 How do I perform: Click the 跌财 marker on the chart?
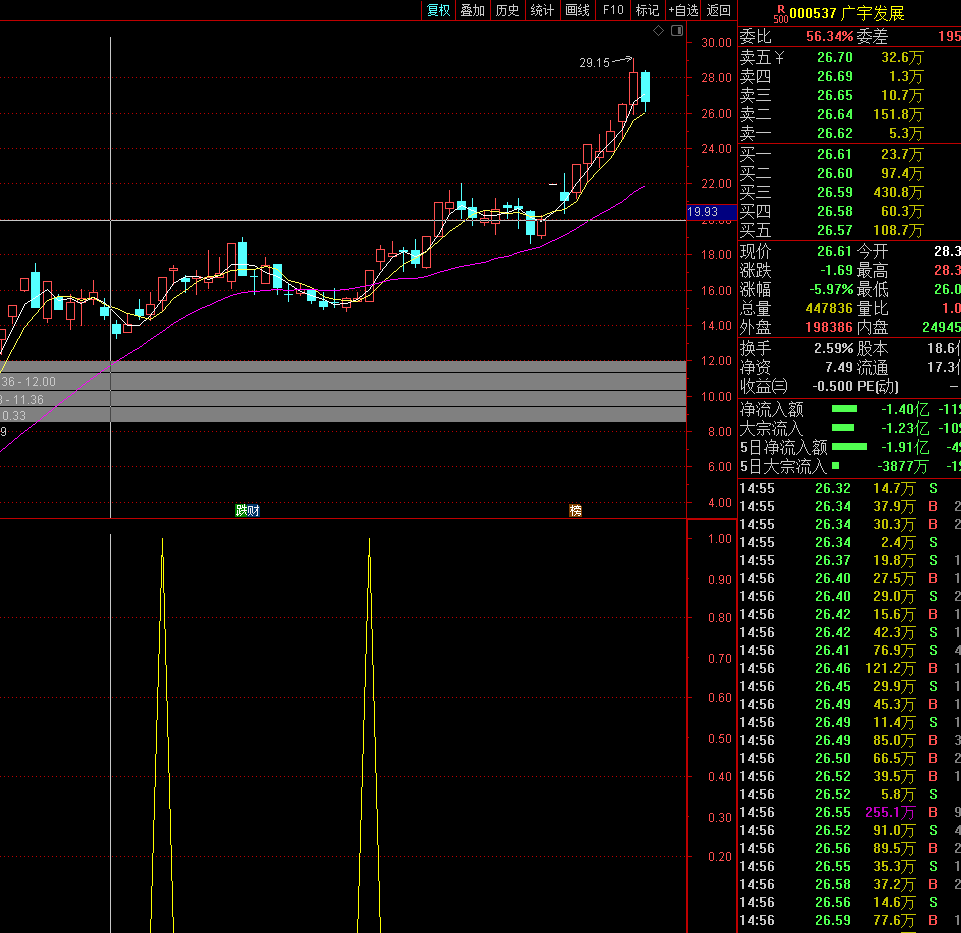(248, 510)
